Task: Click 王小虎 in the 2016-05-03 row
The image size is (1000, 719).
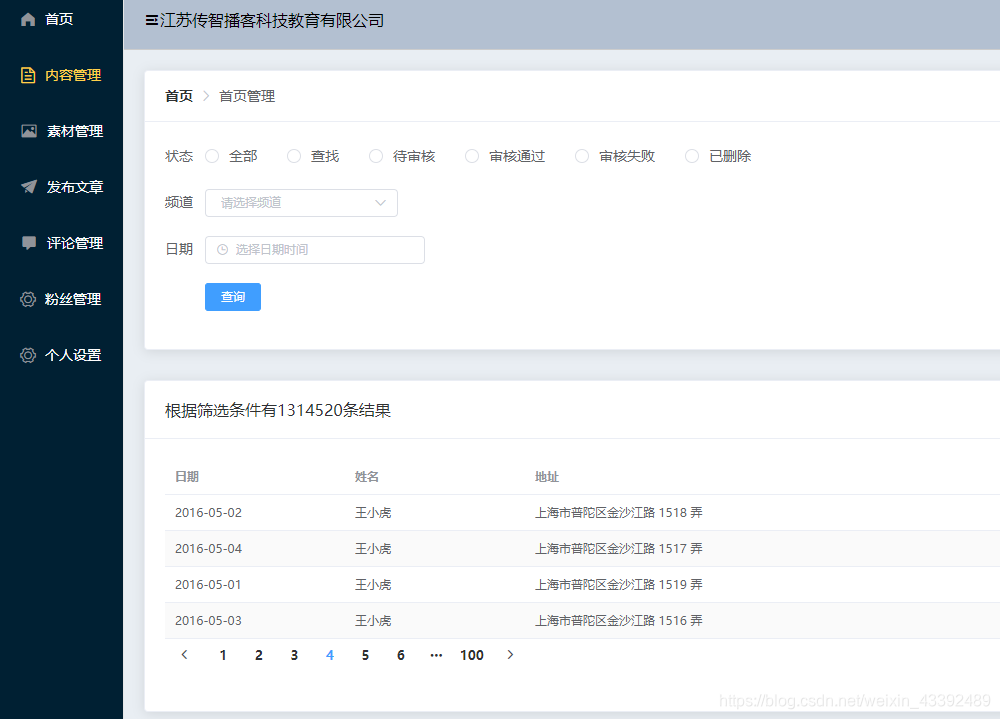Action: [x=373, y=621]
